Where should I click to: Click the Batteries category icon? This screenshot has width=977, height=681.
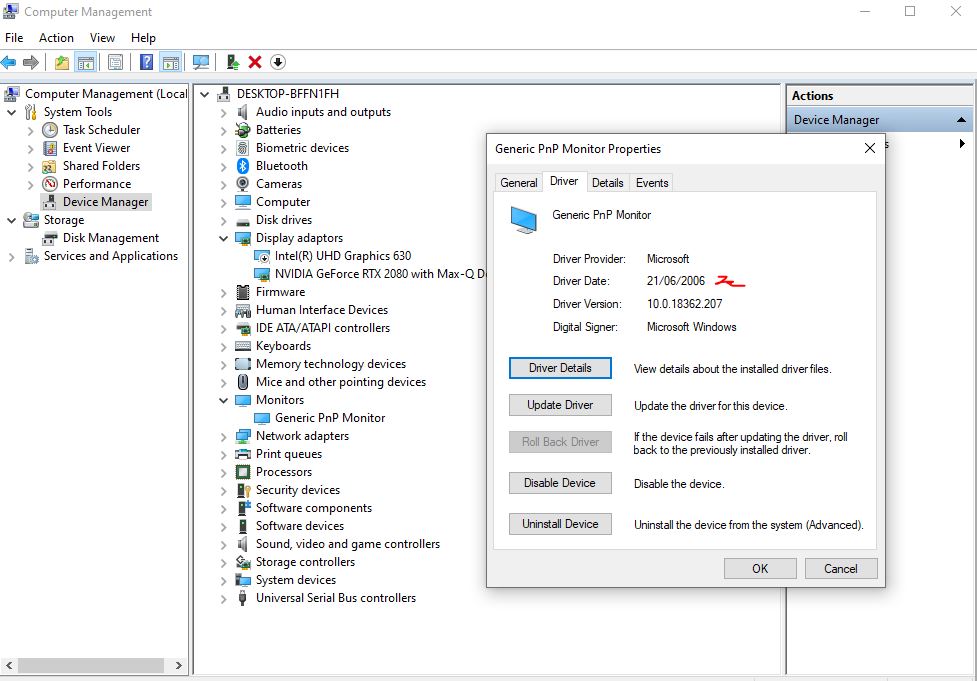tap(243, 130)
